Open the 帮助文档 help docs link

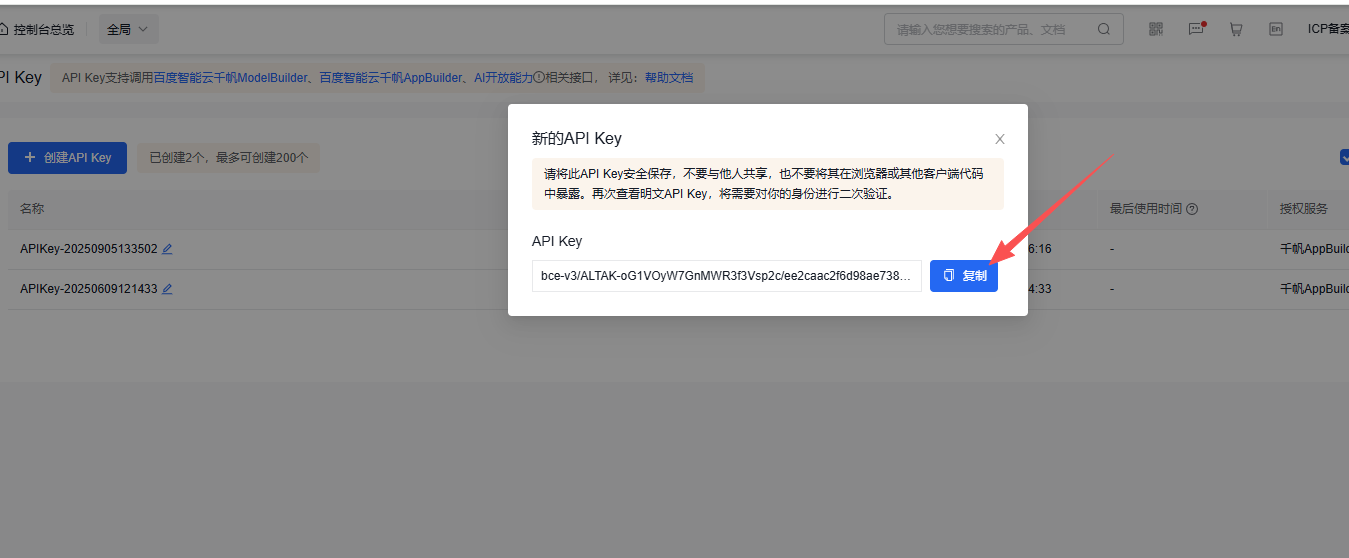(668, 77)
